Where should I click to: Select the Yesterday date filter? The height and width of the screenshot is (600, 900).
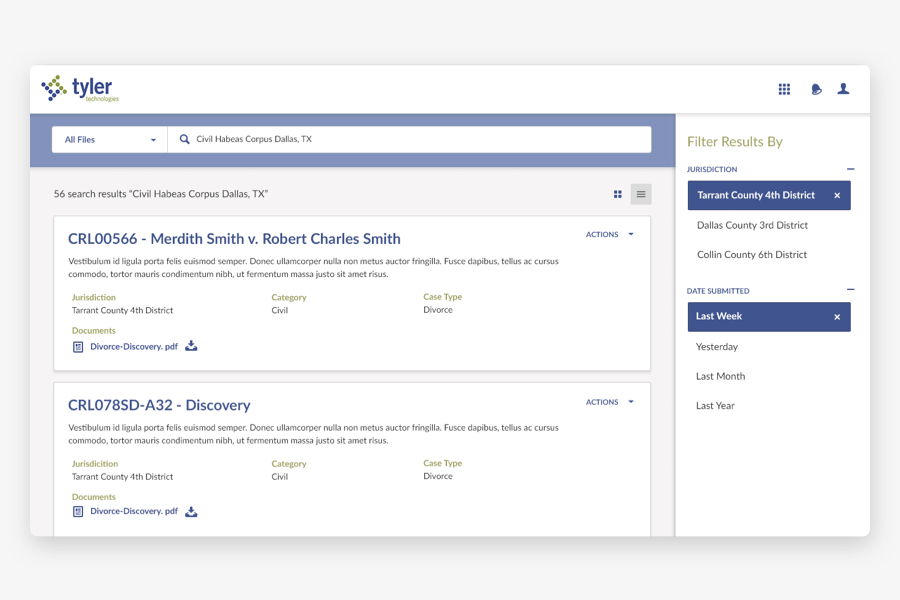coord(715,346)
